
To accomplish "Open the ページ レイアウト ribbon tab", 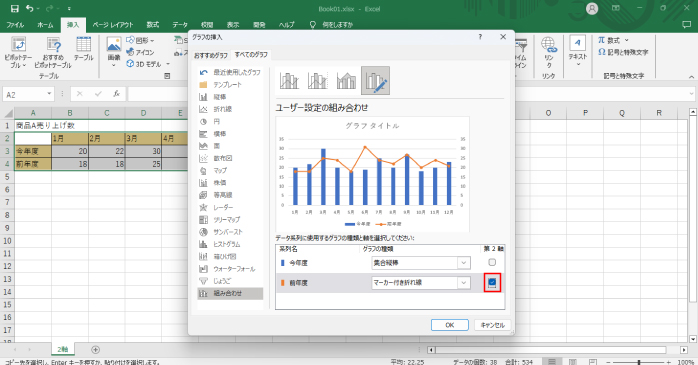I will (x=113, y=25).
